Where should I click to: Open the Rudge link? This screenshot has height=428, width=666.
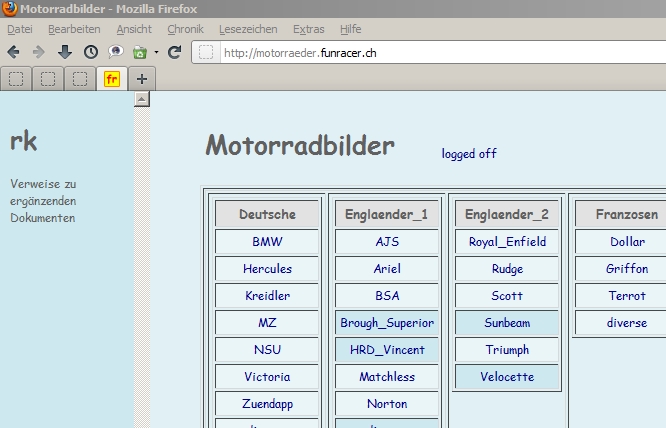point(507,269)
